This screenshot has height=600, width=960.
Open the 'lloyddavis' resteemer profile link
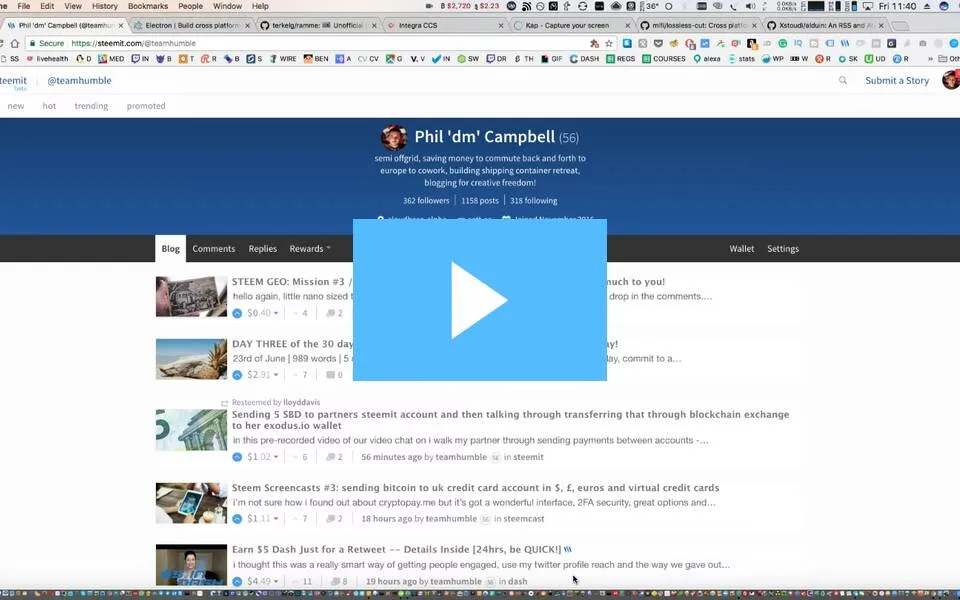tap(301, 402)
